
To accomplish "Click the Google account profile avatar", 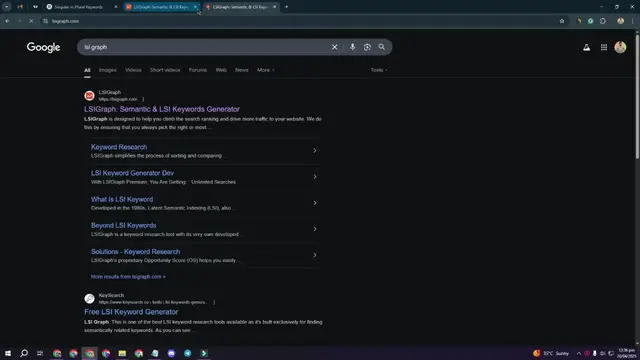I will click(620, 47).
